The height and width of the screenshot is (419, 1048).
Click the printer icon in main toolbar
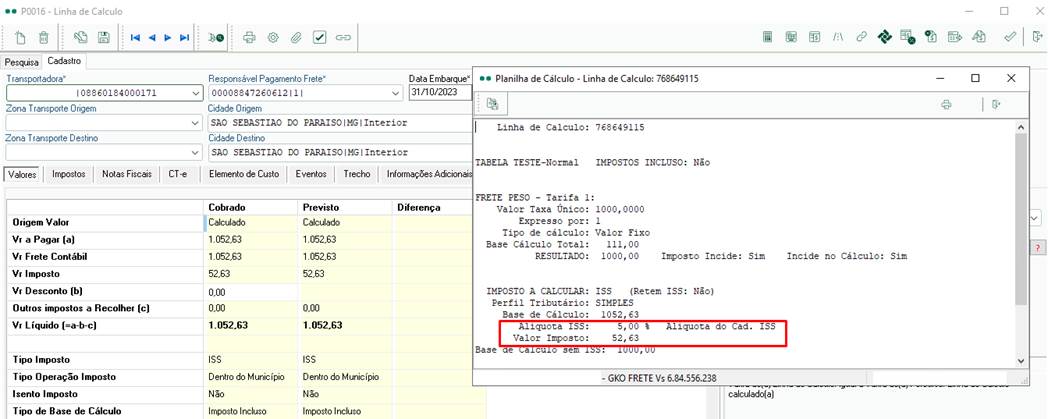click(x=249, y=37)
